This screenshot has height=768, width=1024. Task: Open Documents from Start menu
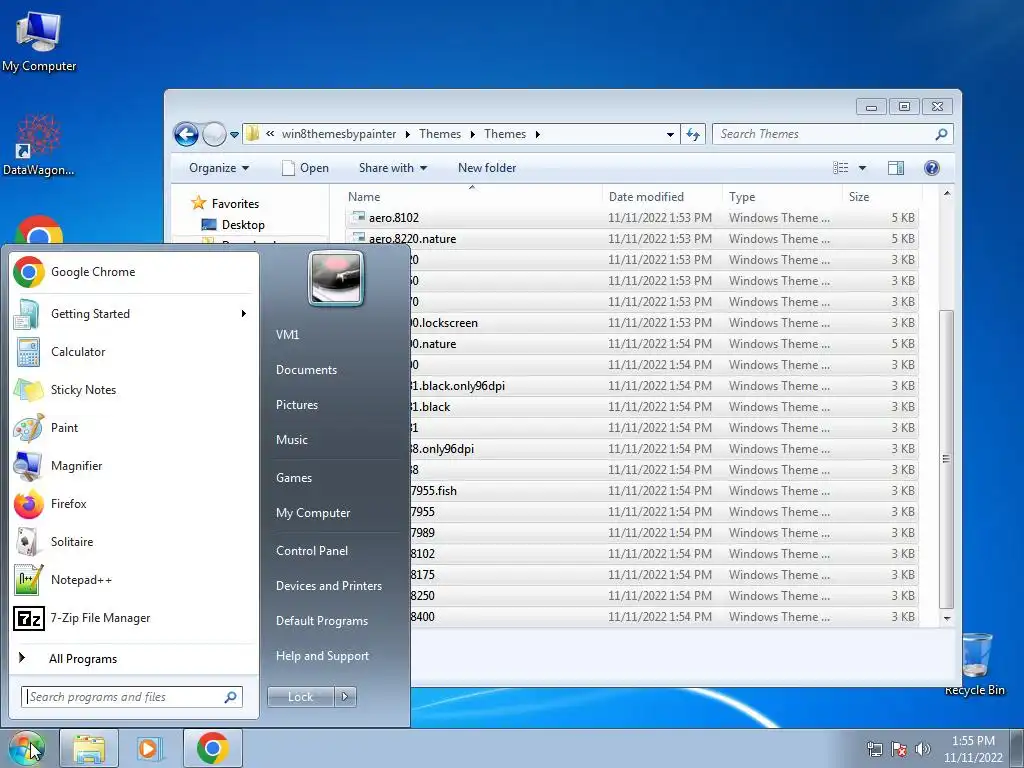[x=306, y=370]
